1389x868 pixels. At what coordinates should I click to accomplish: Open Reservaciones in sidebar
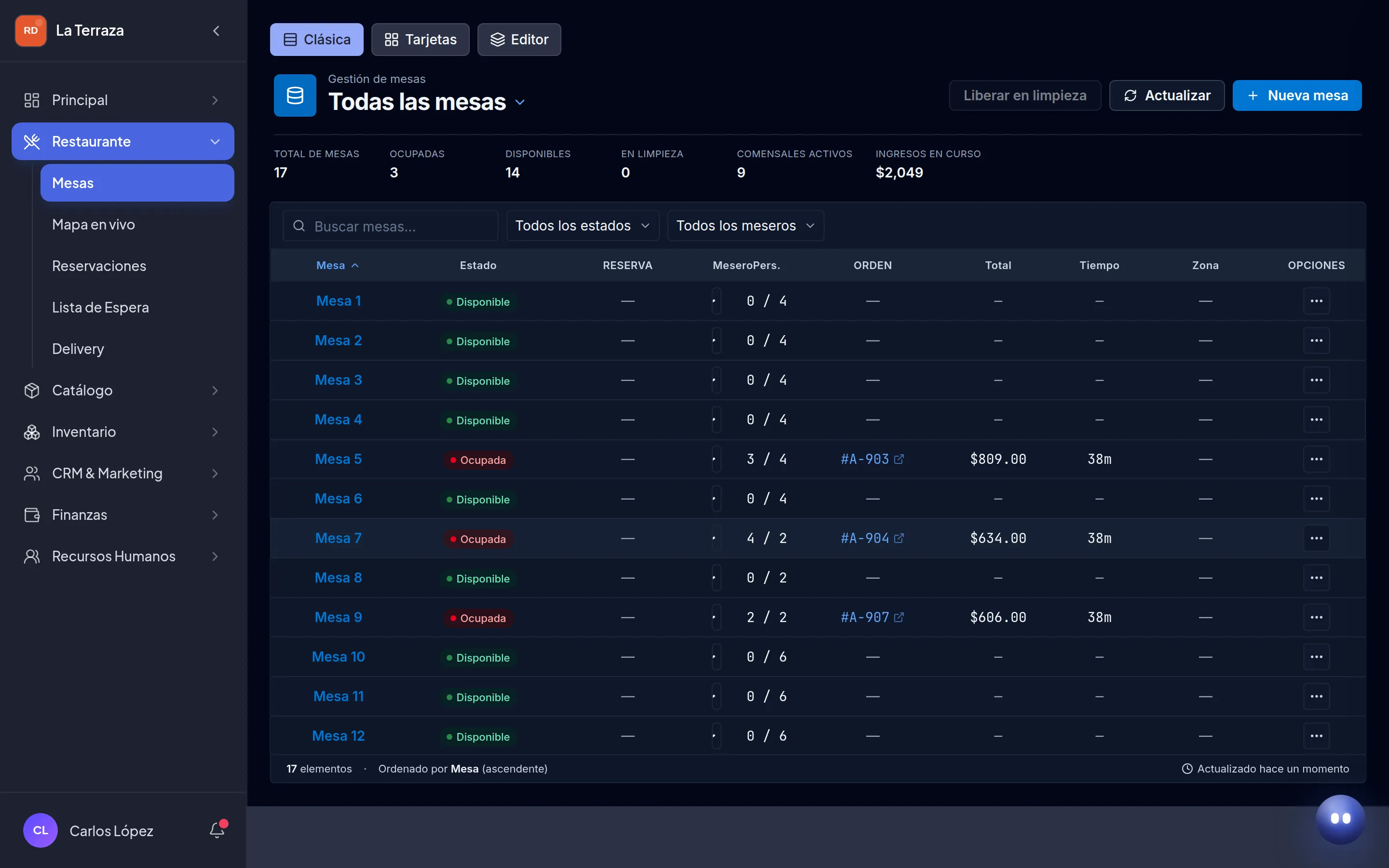pyautogui.click(x=137, y=266)
